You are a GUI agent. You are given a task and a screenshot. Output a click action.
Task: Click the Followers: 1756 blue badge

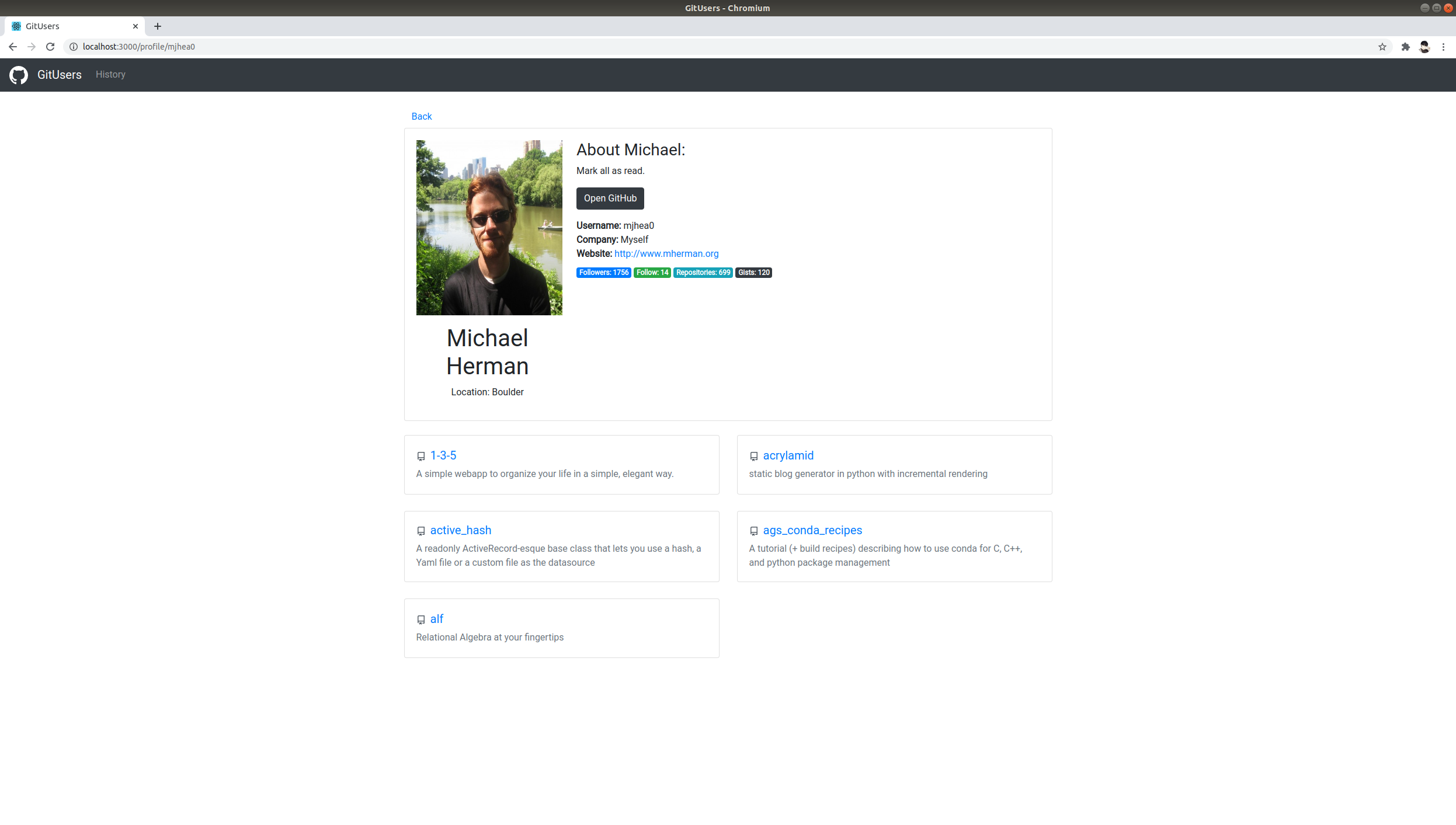pos(603,273)
